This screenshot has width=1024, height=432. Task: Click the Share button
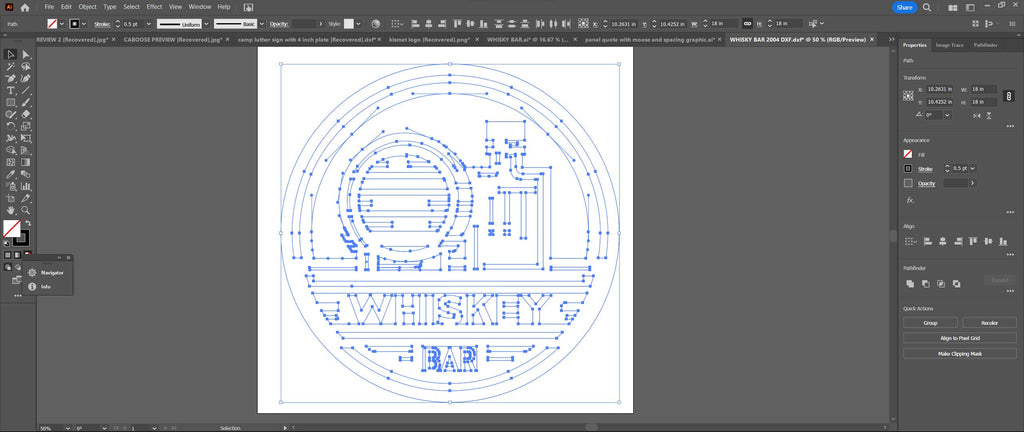[x=904, y=7]
